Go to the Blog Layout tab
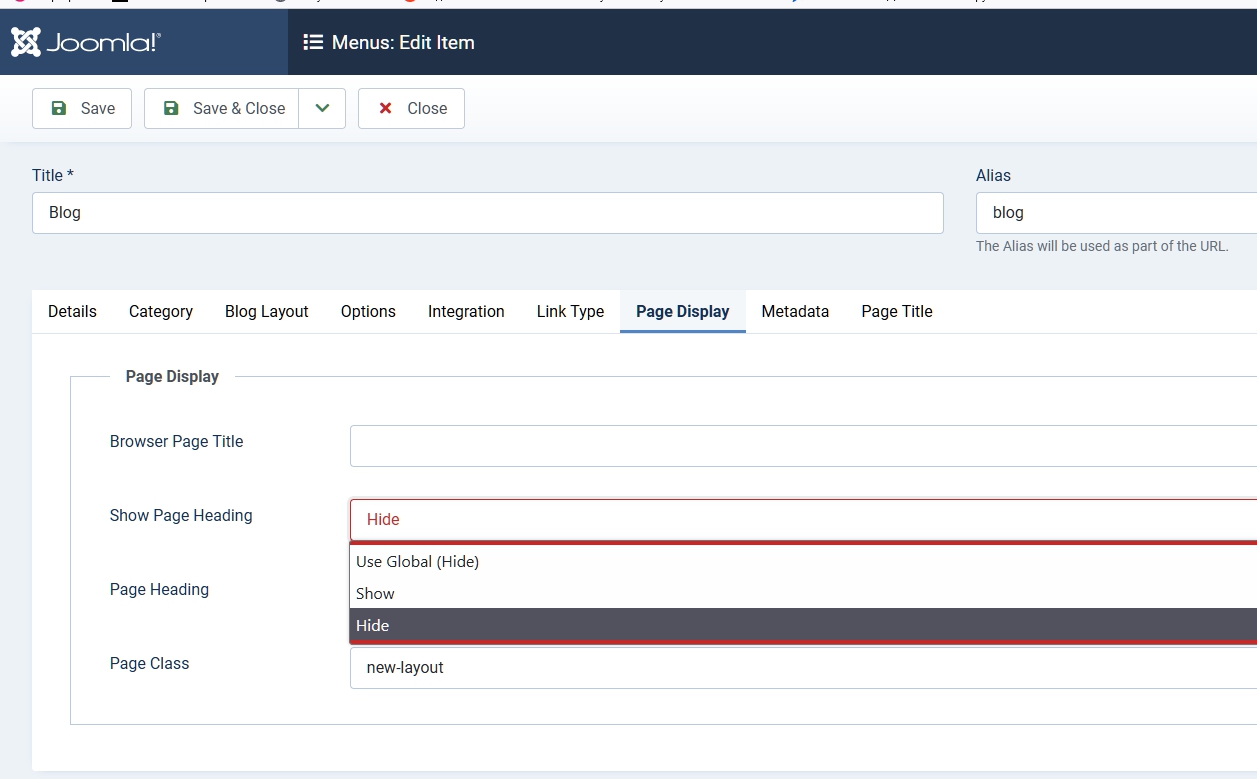This screenshot has width=1257, height=779. pos(267,311)
